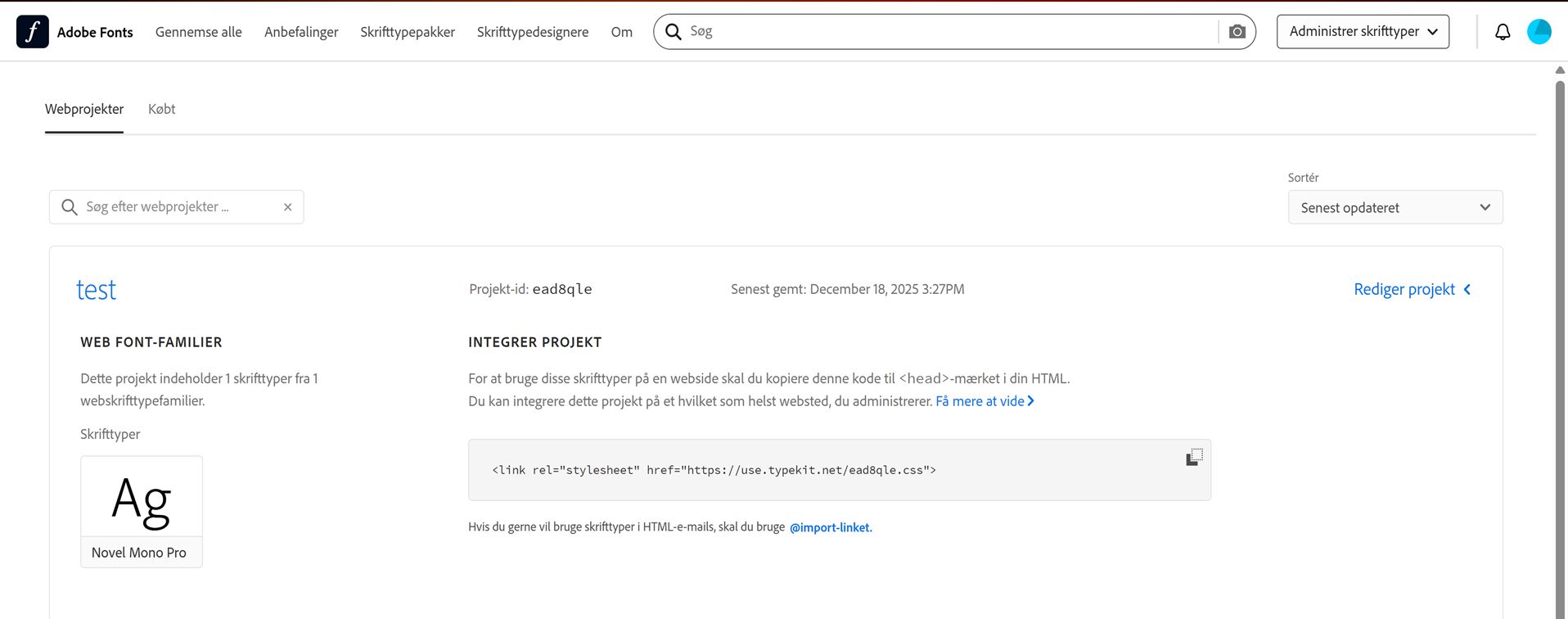Copy embed code with the copy icon
1568x619 pixels.
(x=1194, y=457)
